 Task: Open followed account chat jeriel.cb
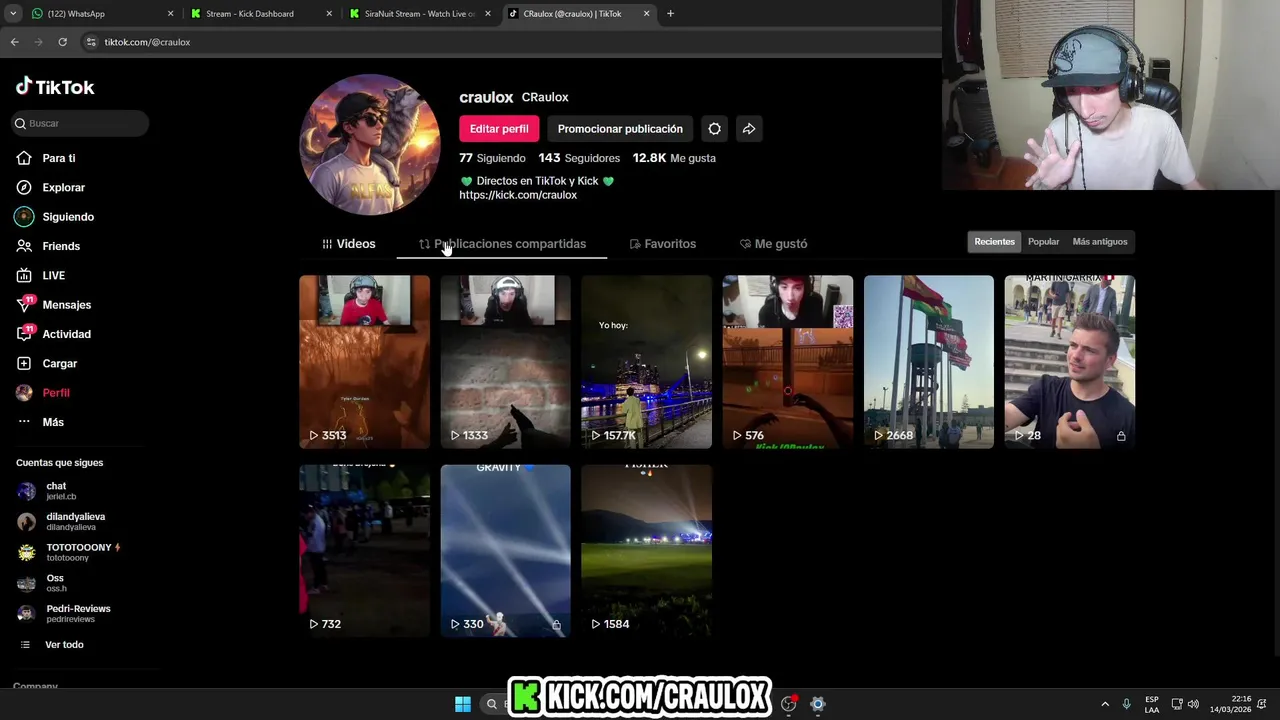(x=60, y=491)
